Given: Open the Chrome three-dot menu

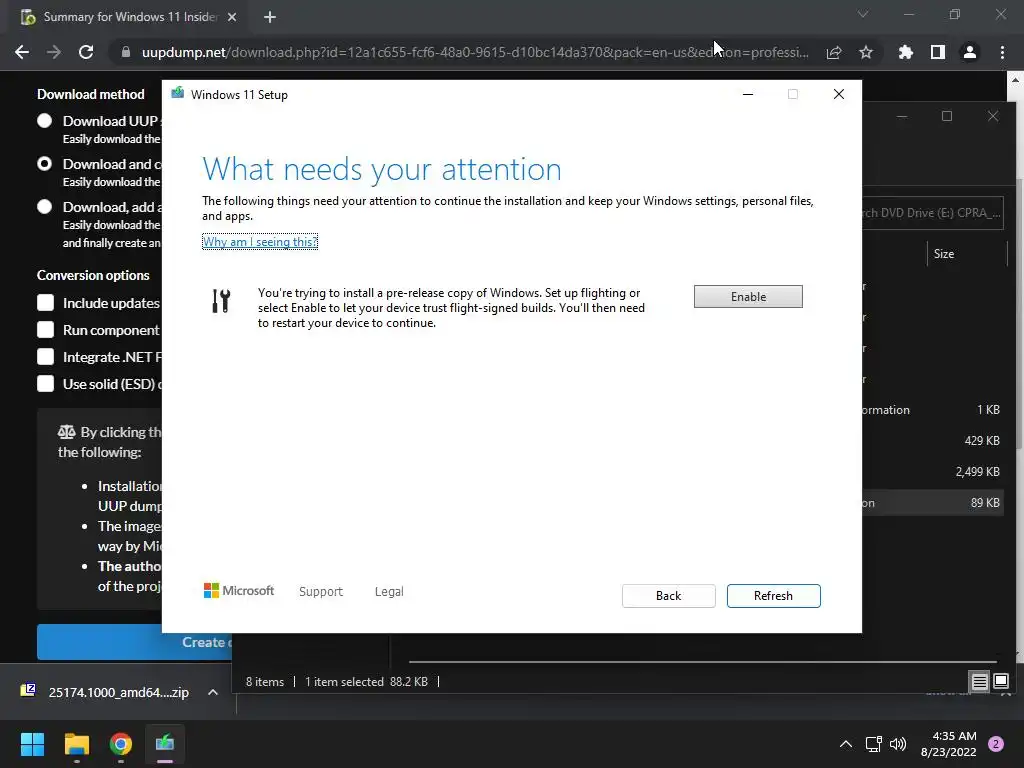Looking at the screenshot, I should tap(1002, 52).
